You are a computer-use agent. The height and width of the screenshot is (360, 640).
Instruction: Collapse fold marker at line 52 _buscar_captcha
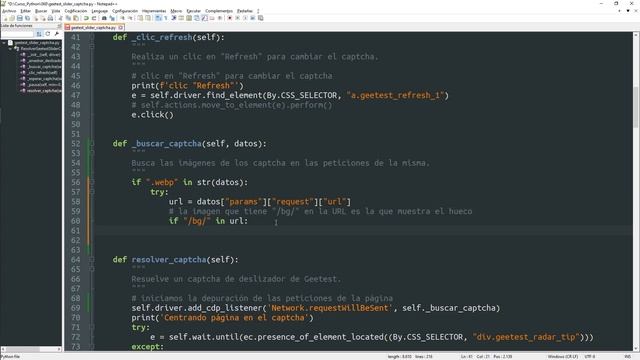pyautogui.click(x=92, y=144)
